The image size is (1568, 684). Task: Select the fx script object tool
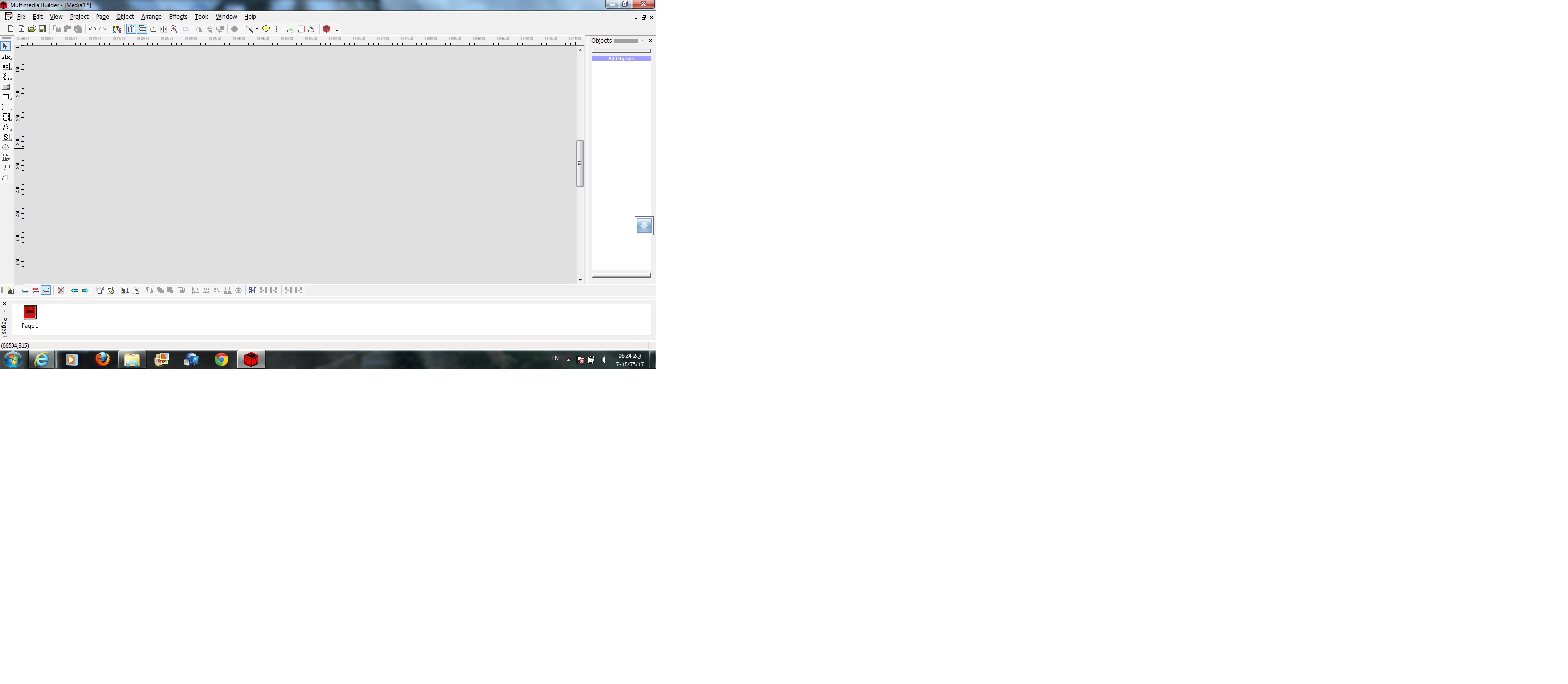tap(6, 127)
